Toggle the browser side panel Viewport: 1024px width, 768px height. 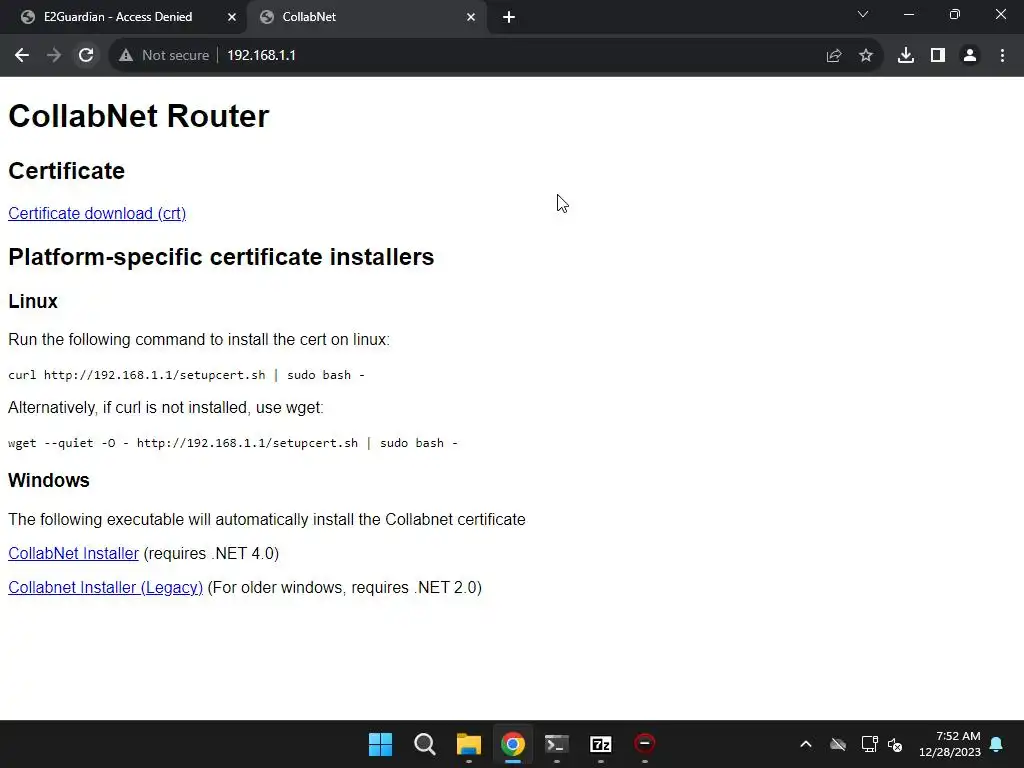938,56
